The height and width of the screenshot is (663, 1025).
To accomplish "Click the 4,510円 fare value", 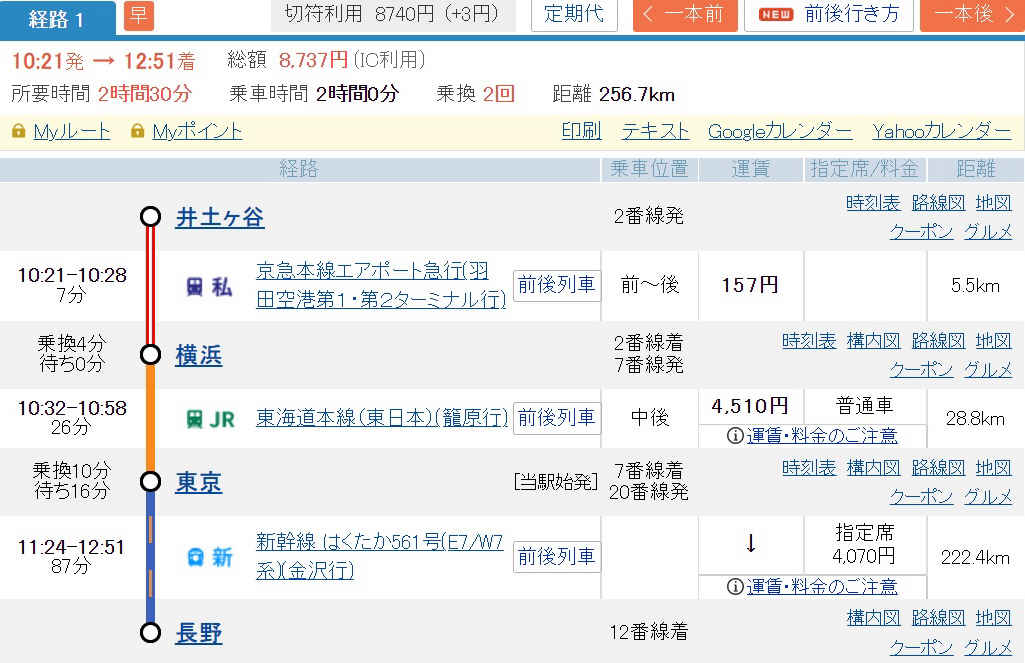I will [750, 406].
